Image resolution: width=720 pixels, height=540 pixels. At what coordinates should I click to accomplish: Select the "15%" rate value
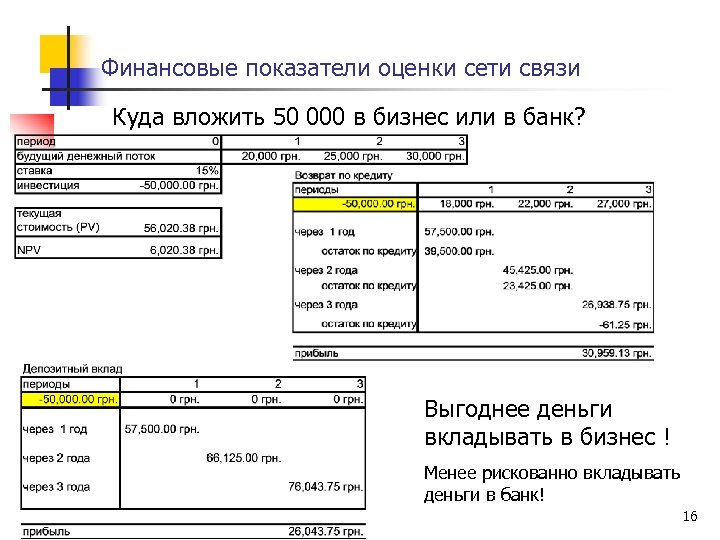pyautogui.click(x=207, y=170)
